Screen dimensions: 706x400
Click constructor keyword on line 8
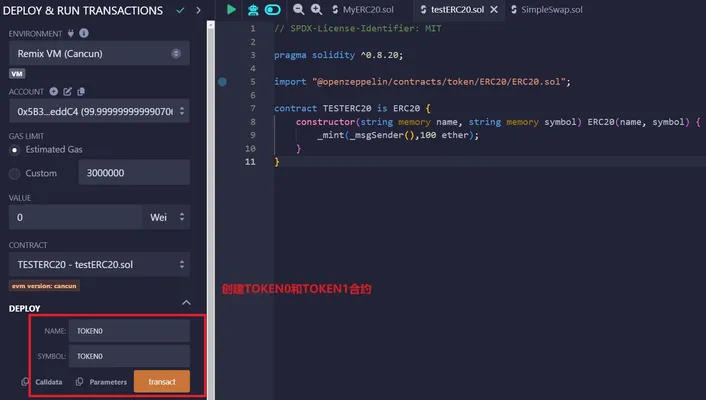[x=326, y=122]
